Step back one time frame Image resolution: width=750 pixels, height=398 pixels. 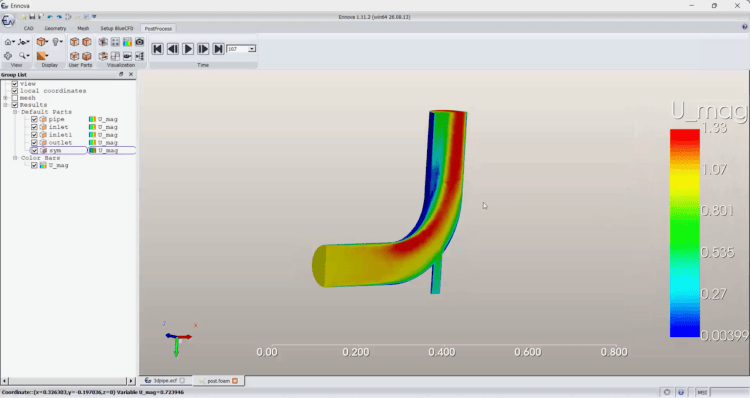point(173,49)
